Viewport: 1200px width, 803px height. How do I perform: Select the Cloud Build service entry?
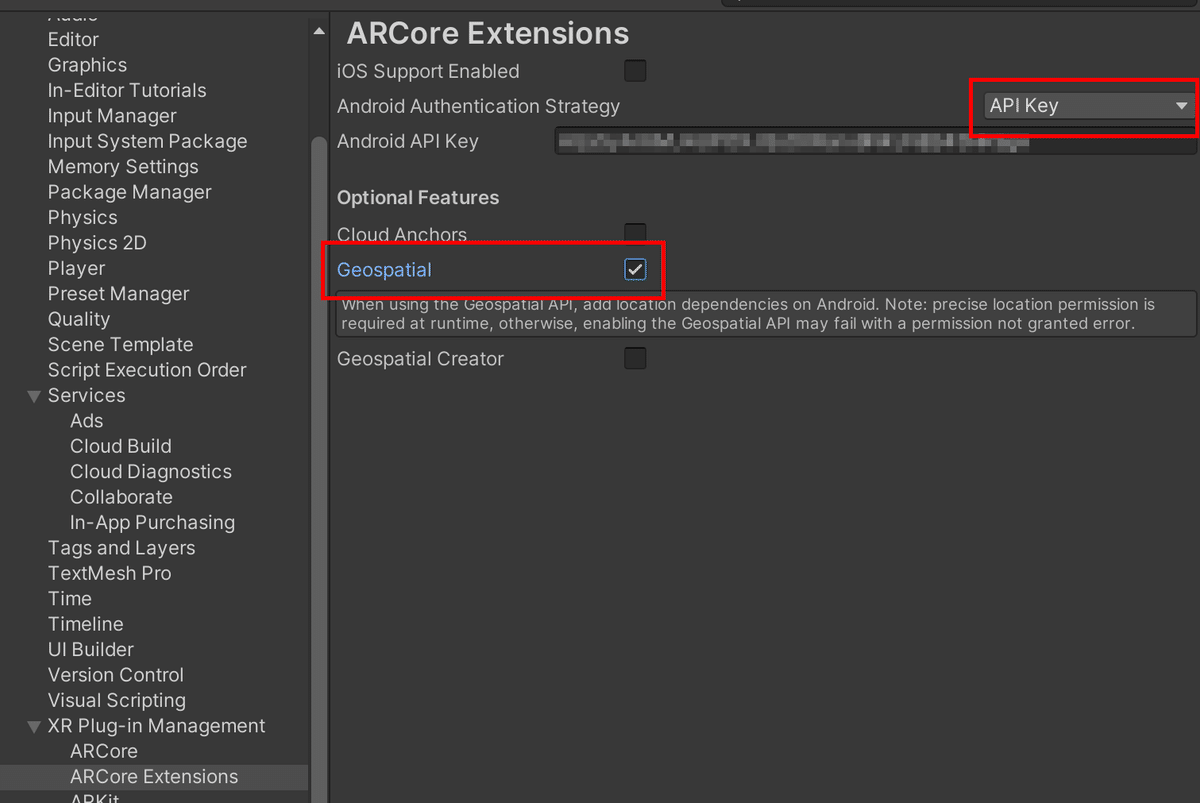(120, 446)
